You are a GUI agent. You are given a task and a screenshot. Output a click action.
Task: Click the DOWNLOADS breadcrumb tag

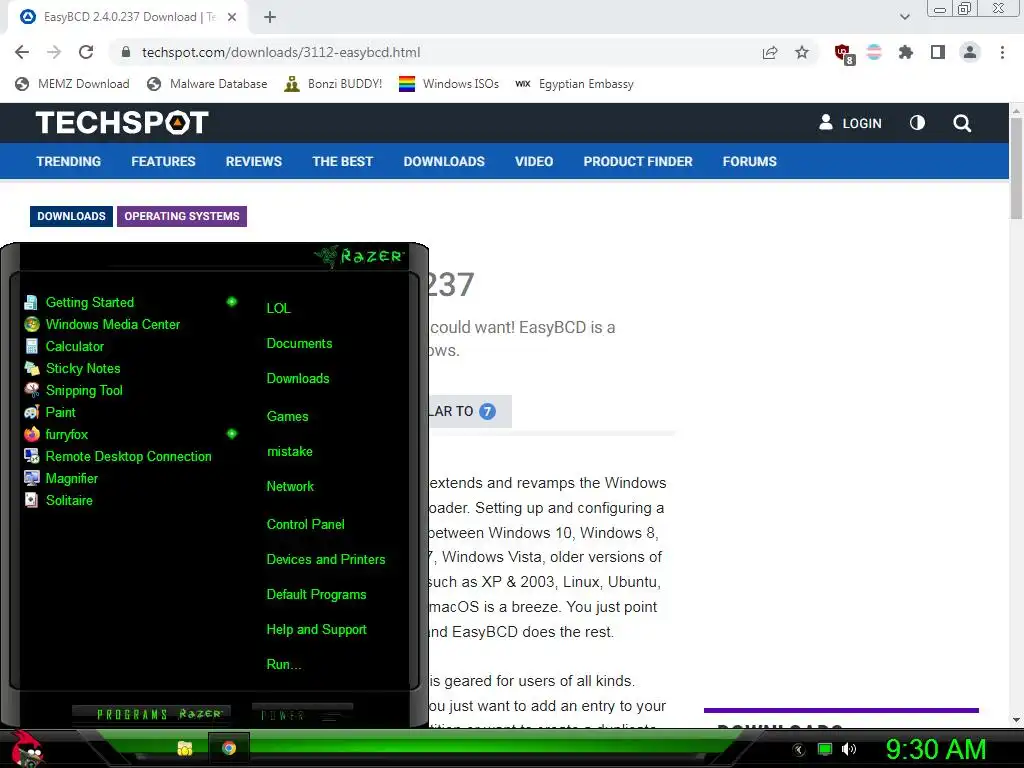pos(71,216)
